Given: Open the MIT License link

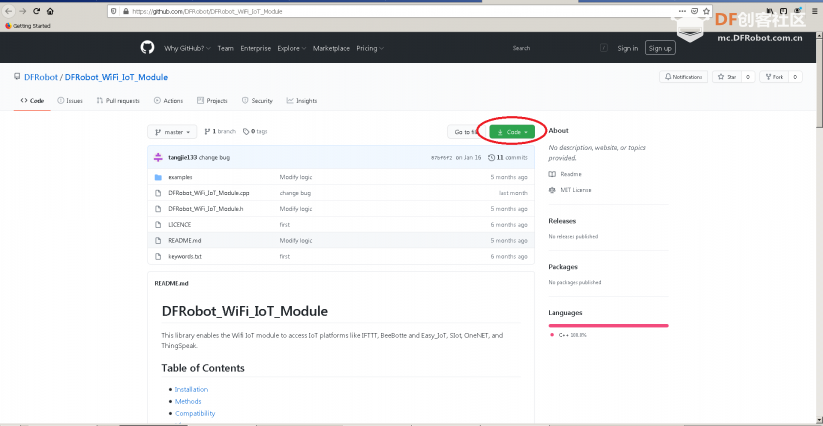Looking at the screenshot, I should pos(570,190).
